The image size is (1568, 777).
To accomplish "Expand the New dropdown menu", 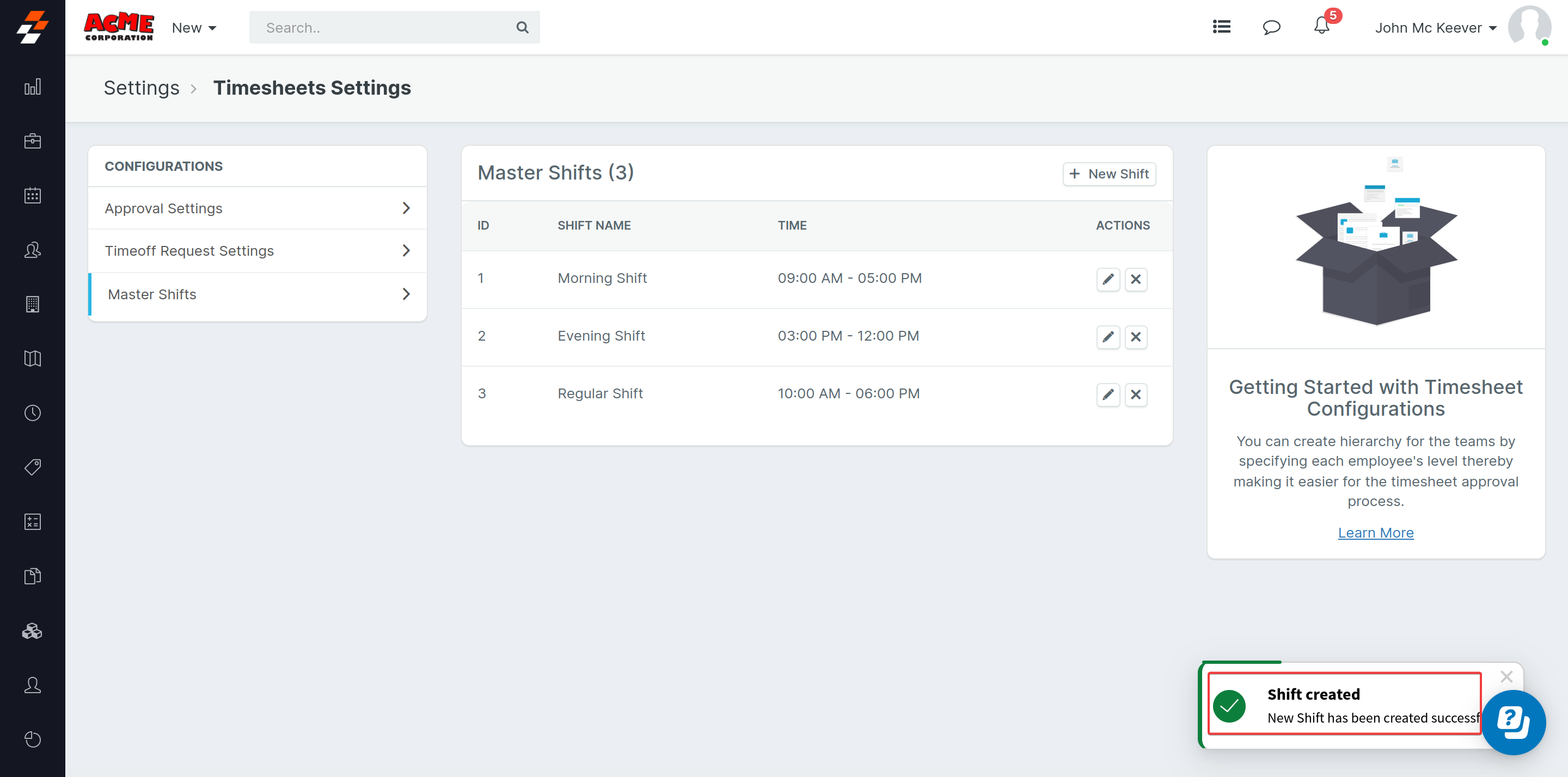I will 194,28.
